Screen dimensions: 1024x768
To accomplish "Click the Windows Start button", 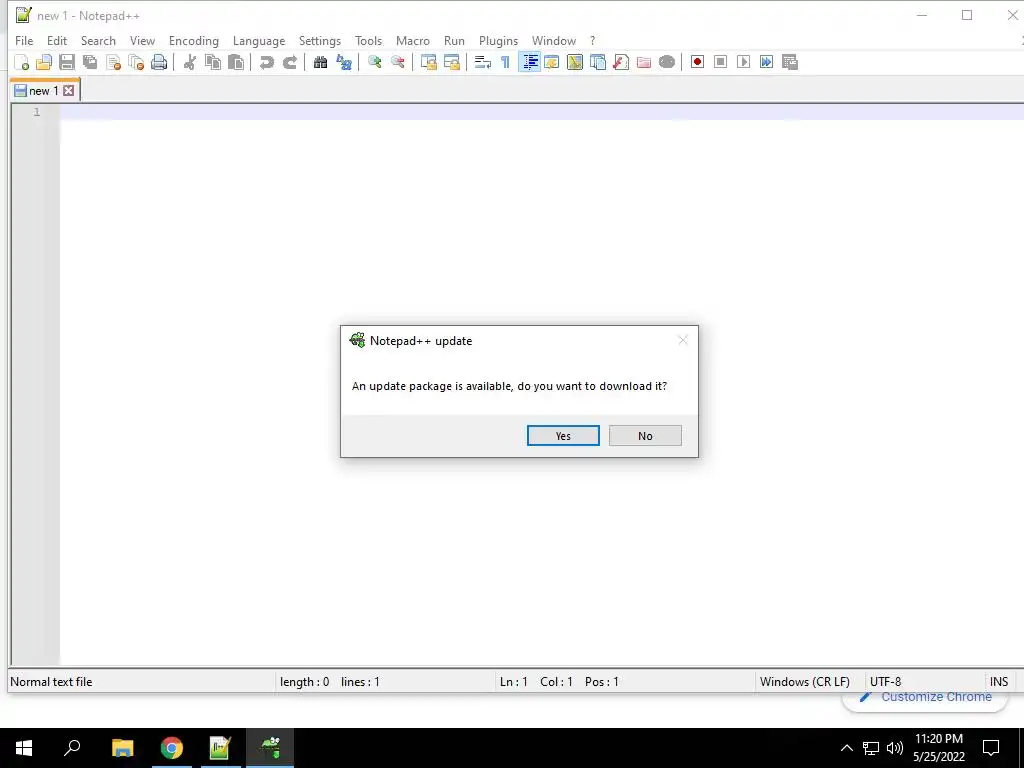I will [24, 748].
